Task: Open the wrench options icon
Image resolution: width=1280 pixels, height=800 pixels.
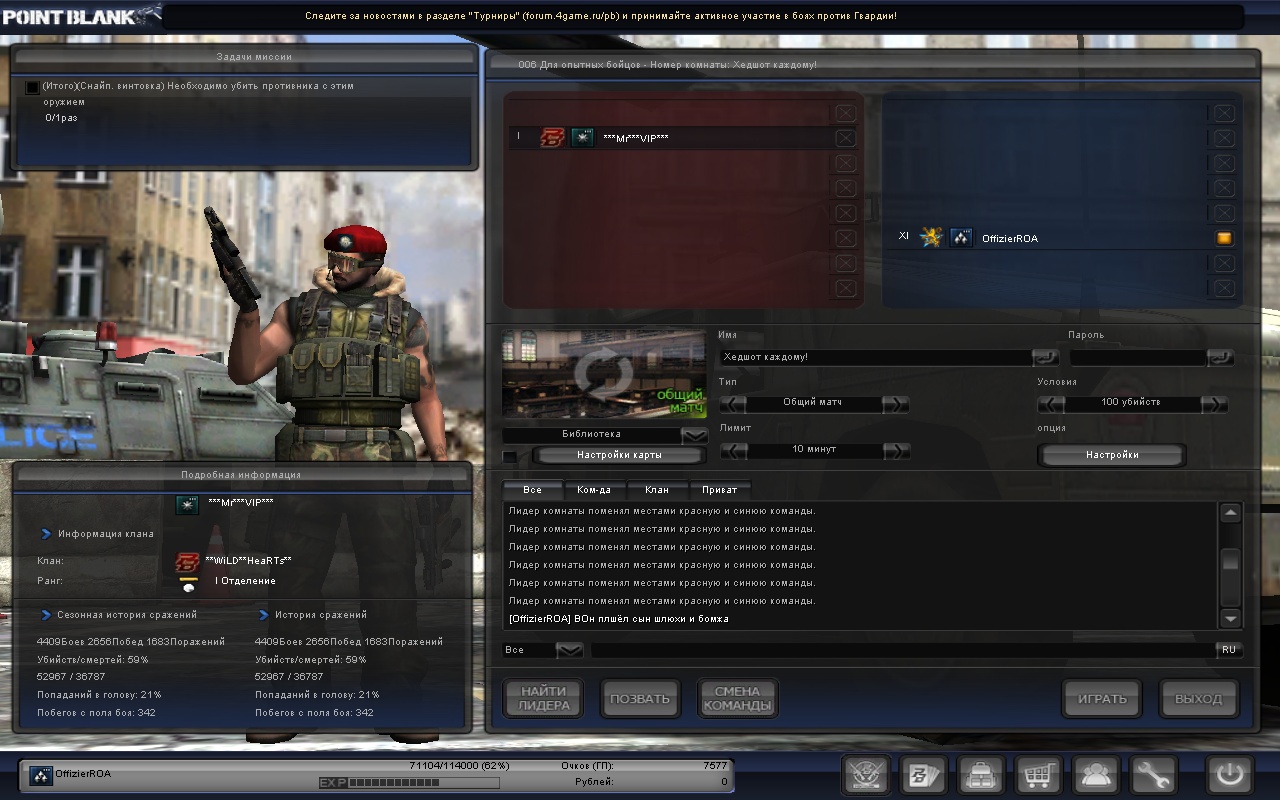Action: point(1154,775)
